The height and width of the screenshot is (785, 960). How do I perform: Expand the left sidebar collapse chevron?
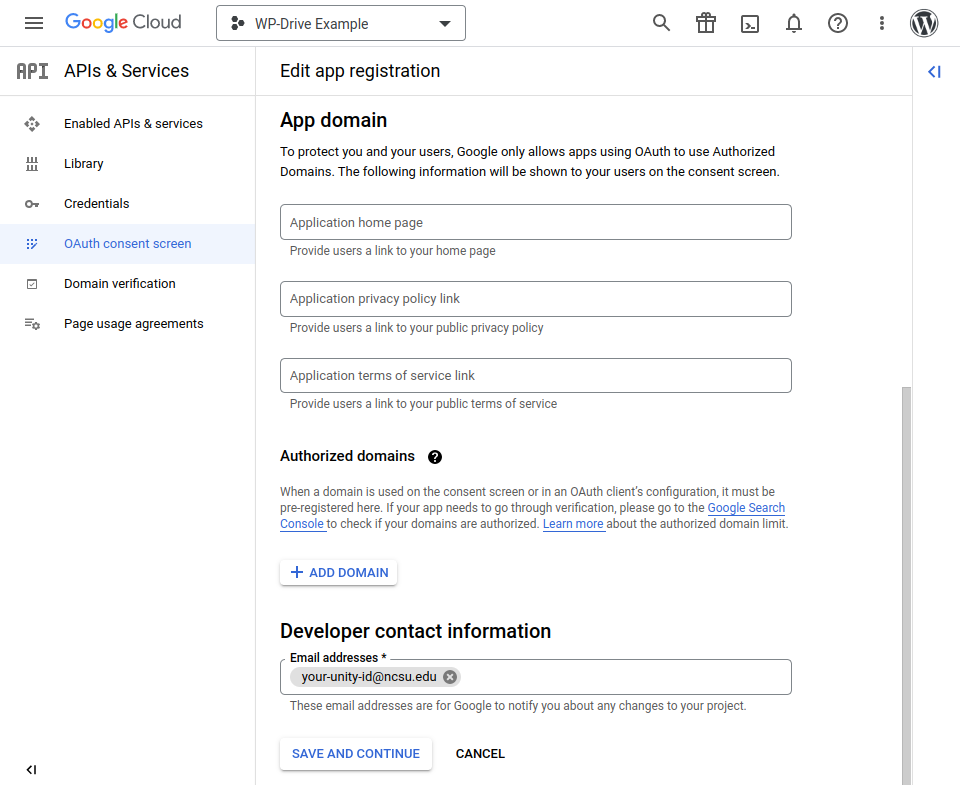pos(31,769)
